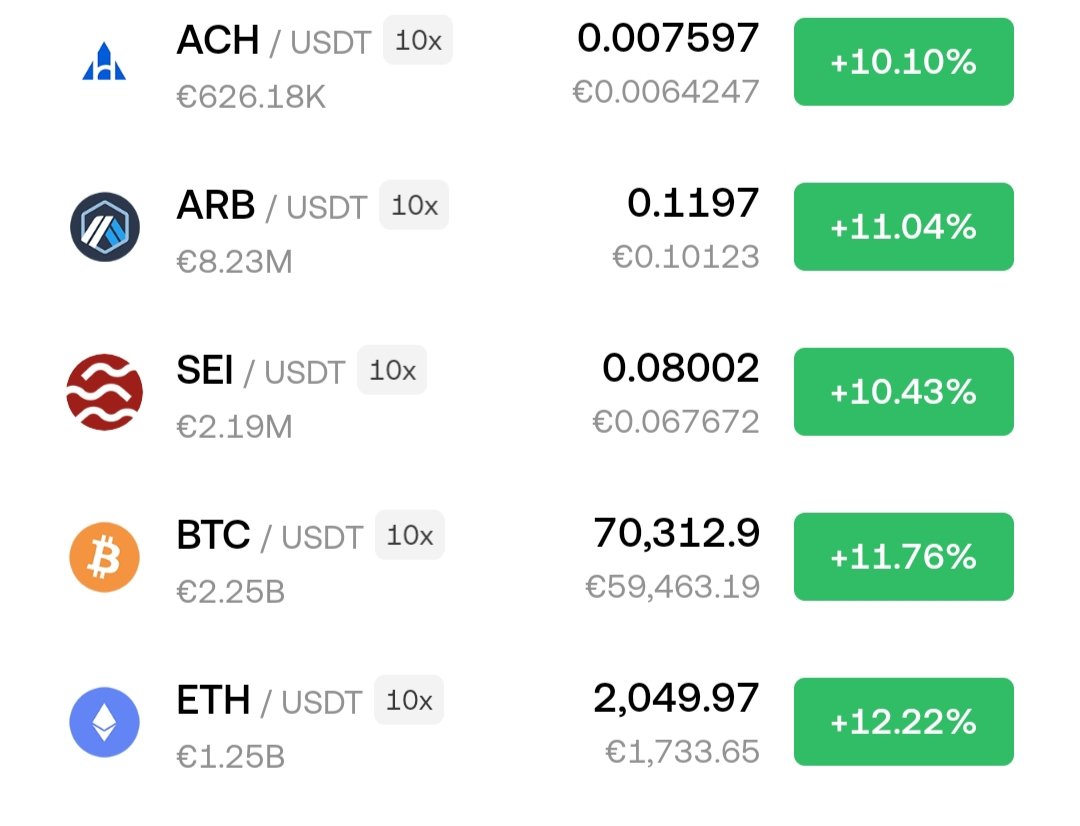The image size is (1080, 826).
Task: Tap the Arbitrum ARB coin icon
Action: coord(104,227)
